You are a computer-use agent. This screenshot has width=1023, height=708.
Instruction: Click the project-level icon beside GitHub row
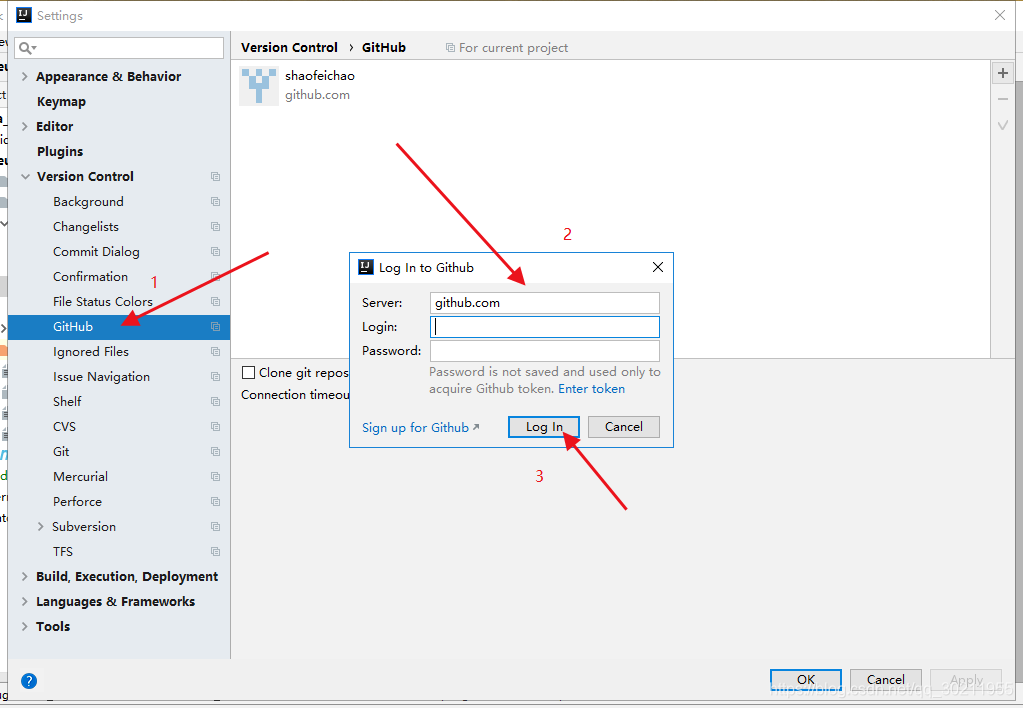tap(215, 327)
